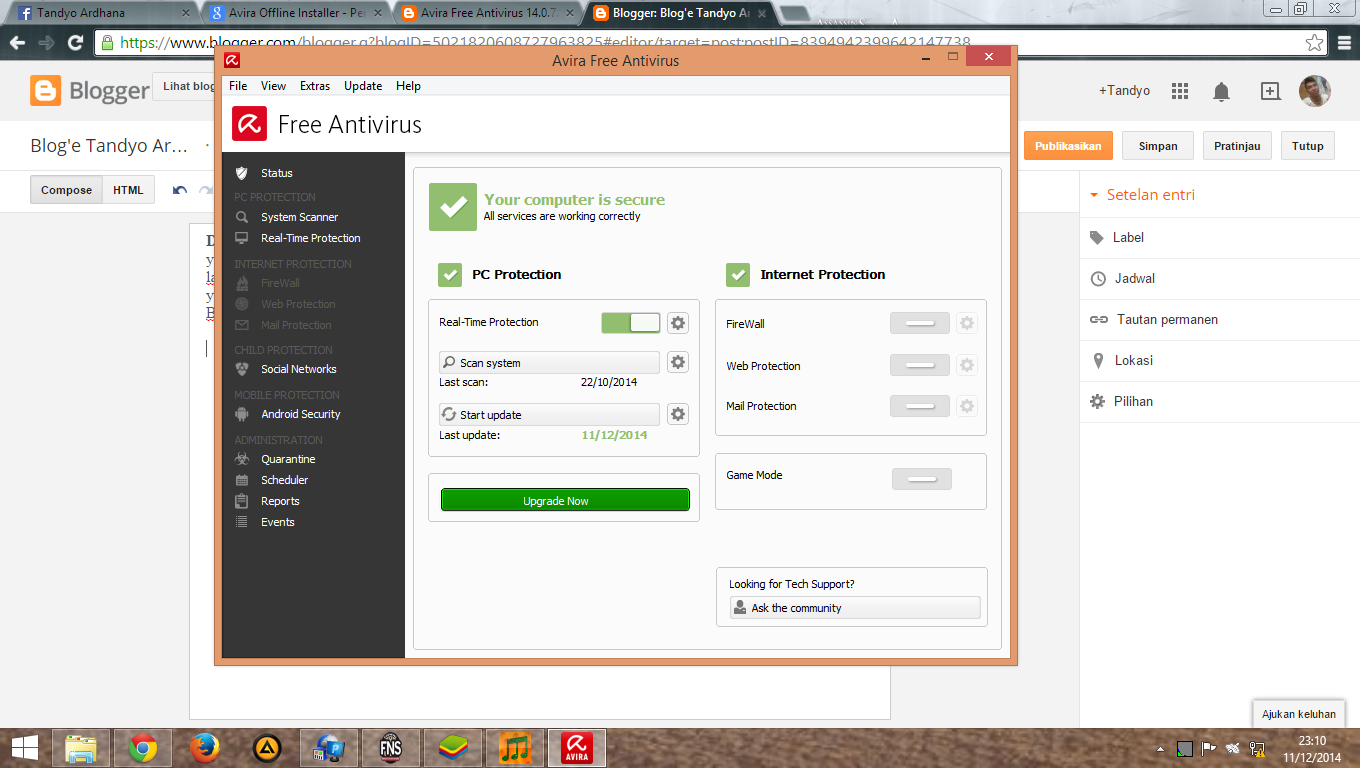The height and width of the screenshot is (768, 1360).
Task: Open Google apps grid in Blogger
Action: (1180, 91)
